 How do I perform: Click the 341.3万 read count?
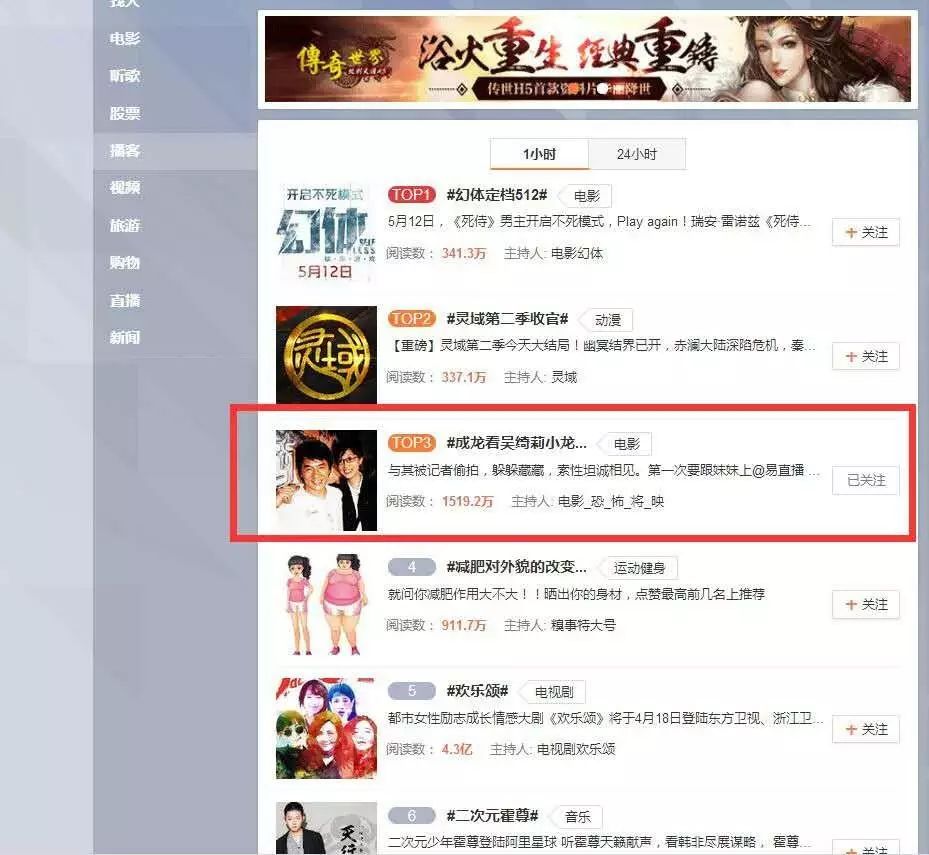pos(463,254)
